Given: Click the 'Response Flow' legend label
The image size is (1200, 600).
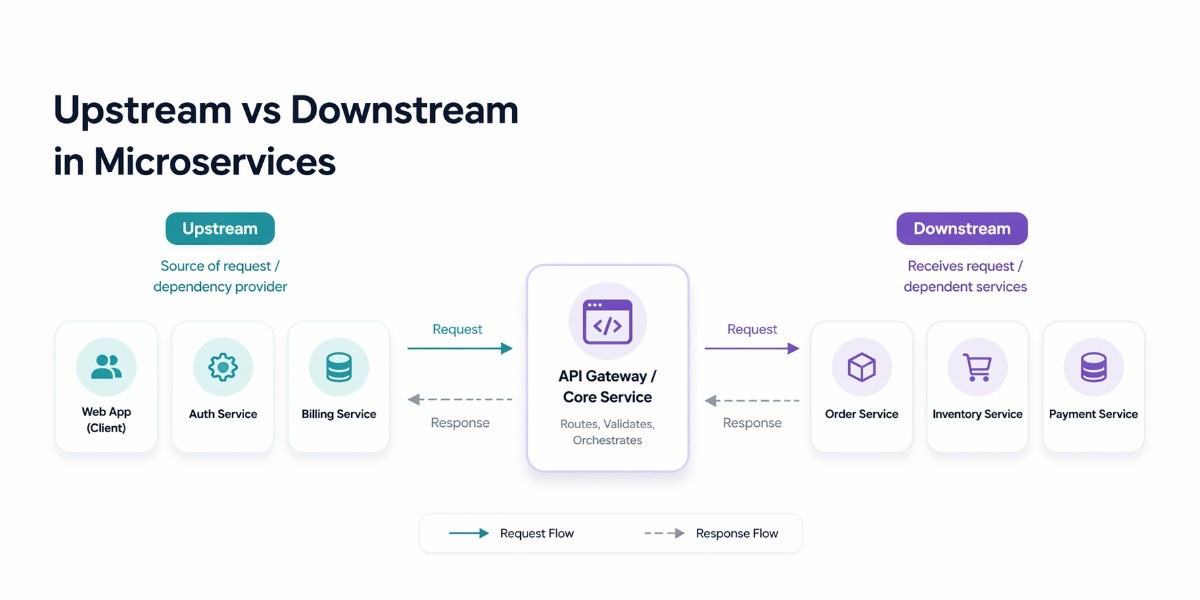Looking at the screenshot, I should coord(737,533).
